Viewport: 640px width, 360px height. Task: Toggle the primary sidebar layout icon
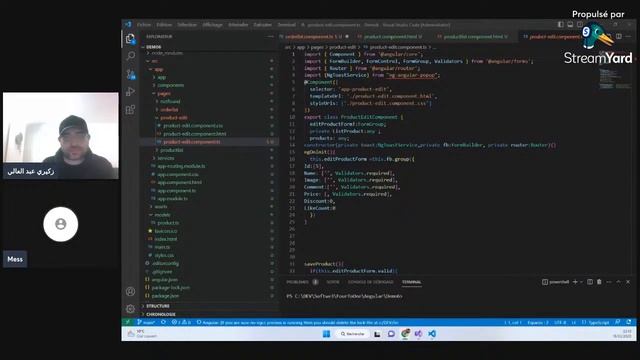point(561,24)
